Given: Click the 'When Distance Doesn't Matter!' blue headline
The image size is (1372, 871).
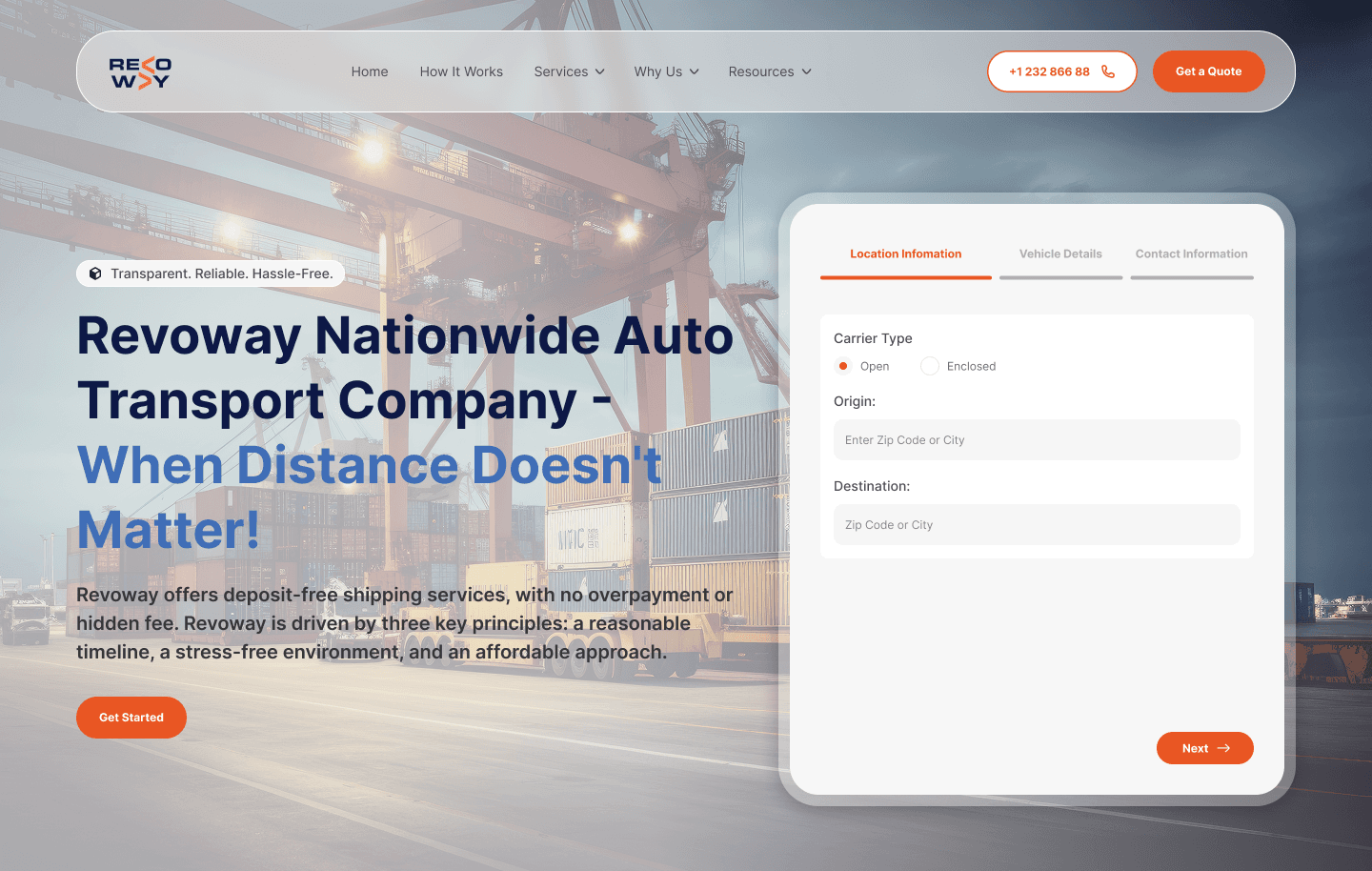Looking at the screenshot, I should [x=370, y=497].
